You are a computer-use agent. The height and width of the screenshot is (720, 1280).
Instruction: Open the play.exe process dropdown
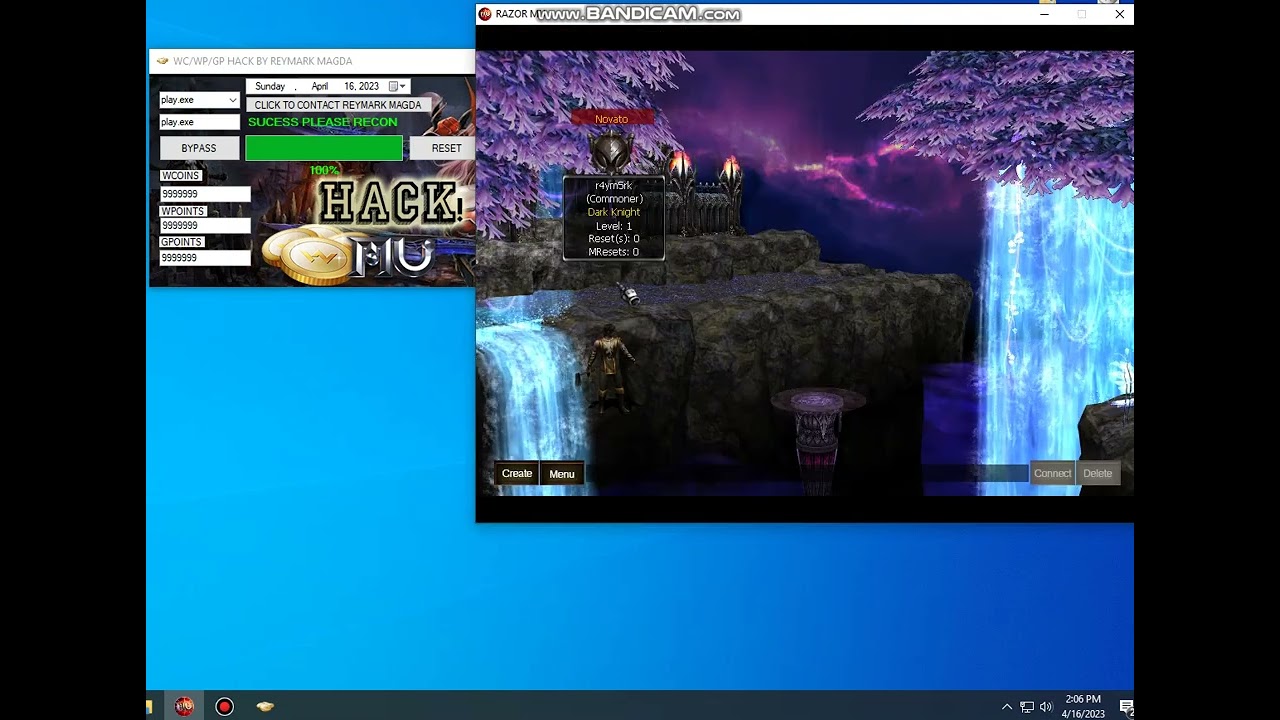[x=232, y=100]
